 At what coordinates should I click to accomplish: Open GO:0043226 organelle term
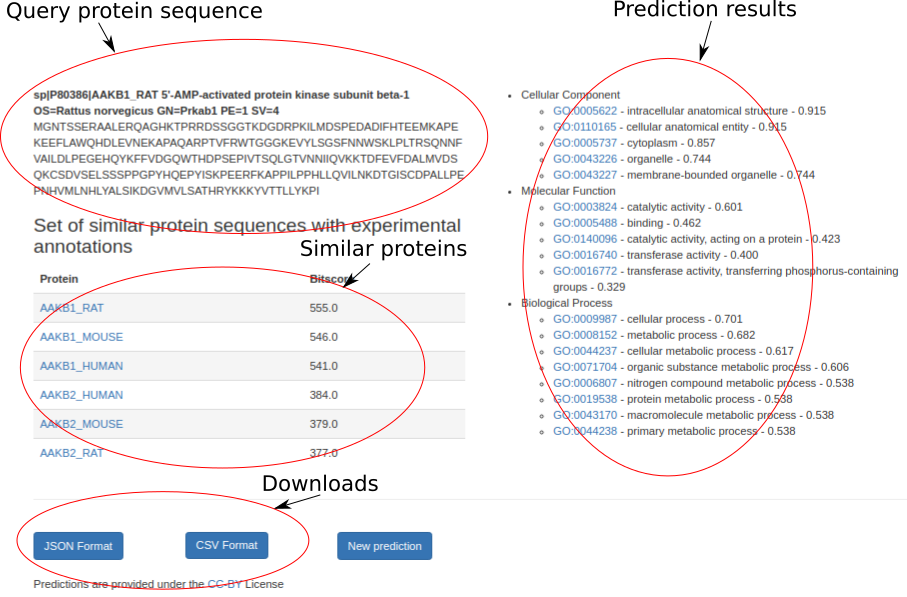pos(585,159)
